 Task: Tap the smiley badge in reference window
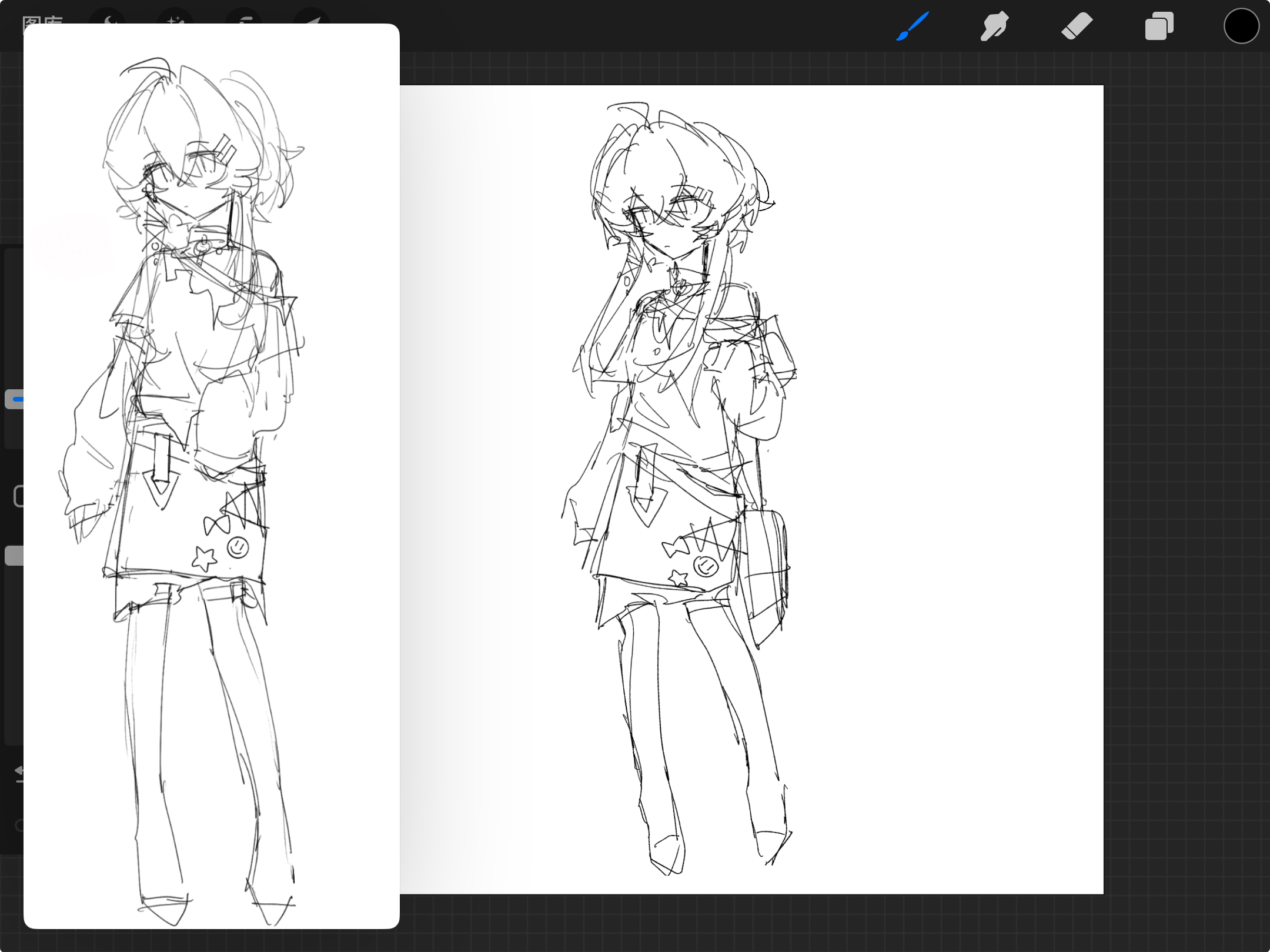pyautogui.click(x=238, y=547)
